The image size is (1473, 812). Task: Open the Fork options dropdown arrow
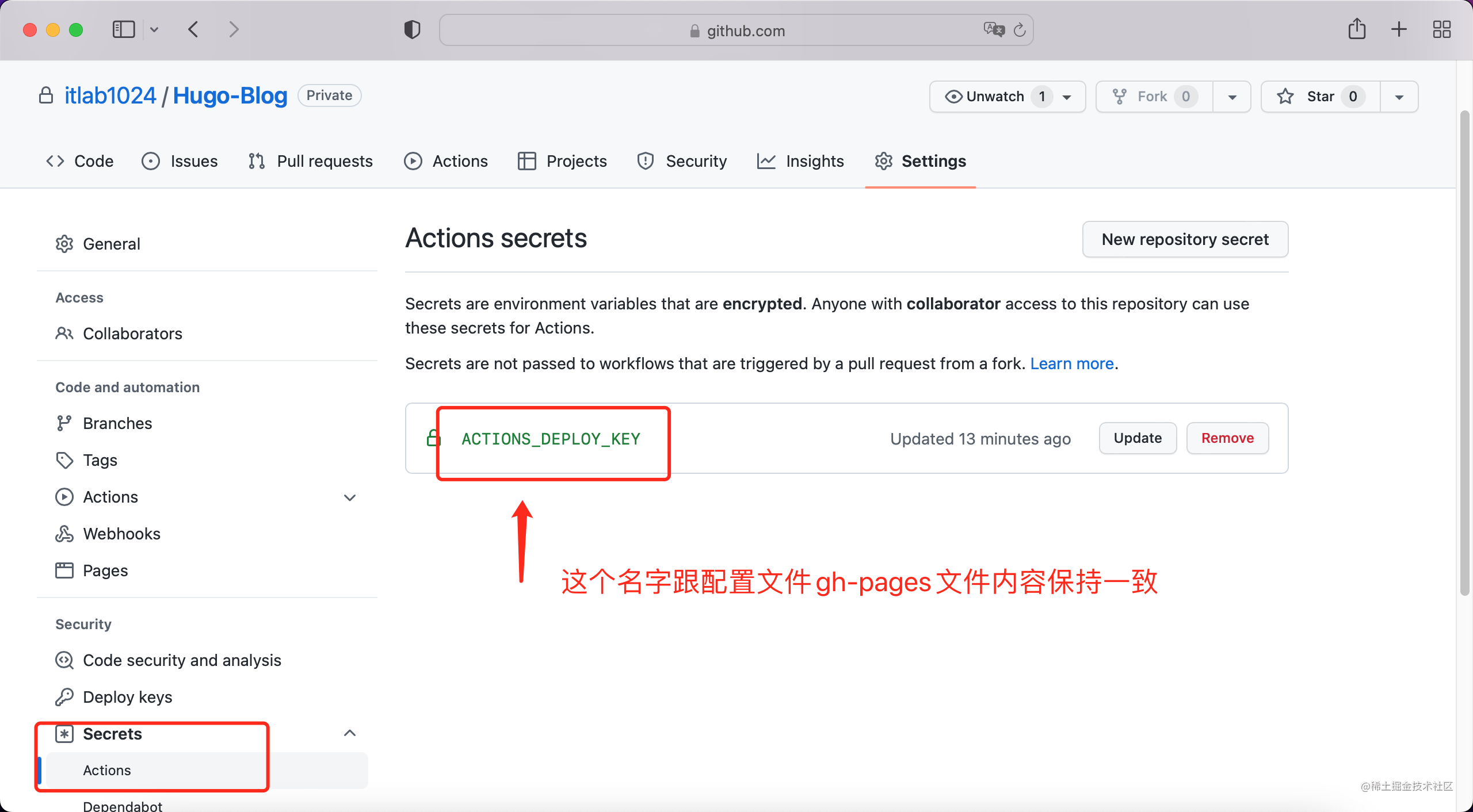[1232, 97]
